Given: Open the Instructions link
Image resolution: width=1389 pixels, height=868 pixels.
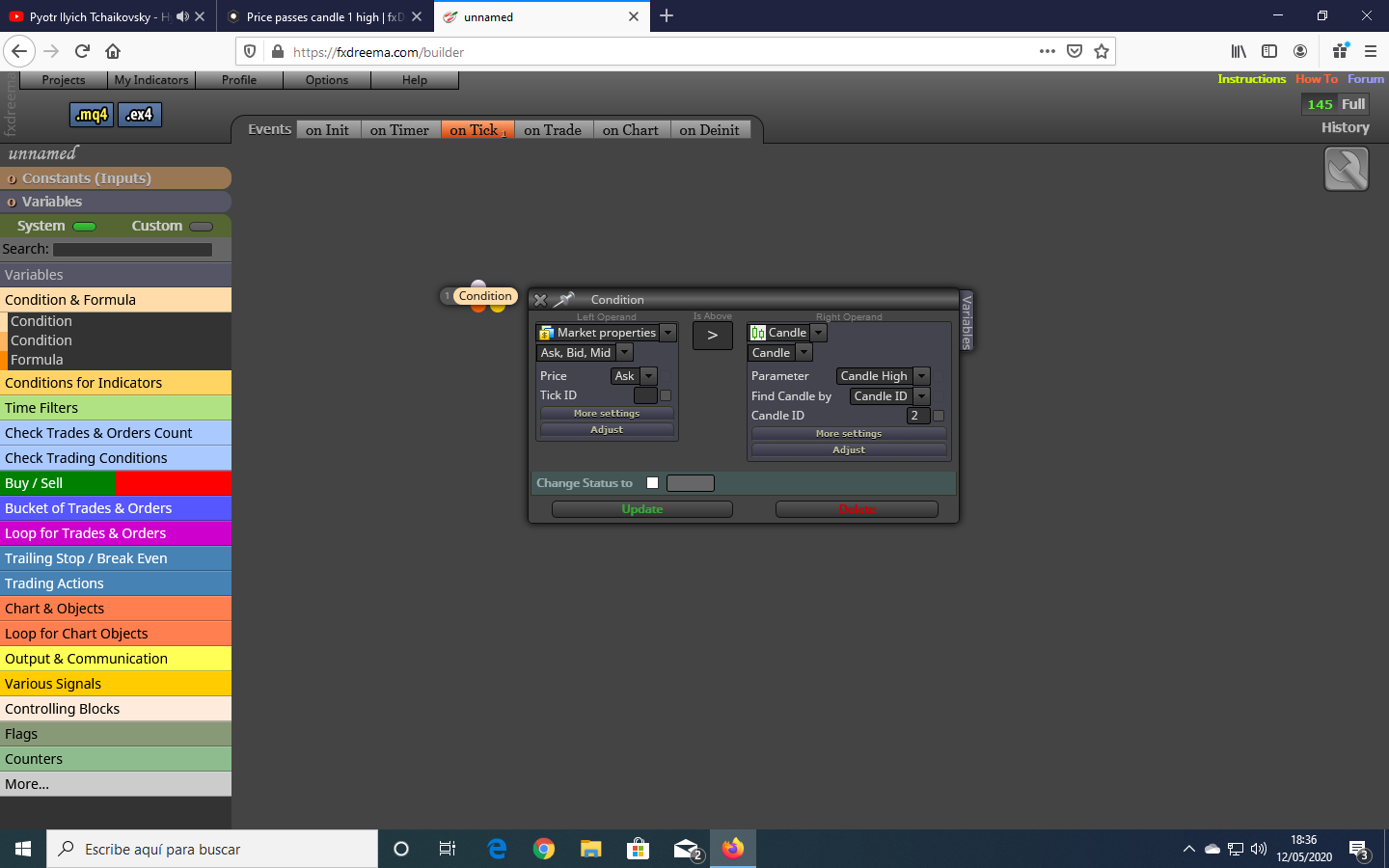Looking at the screenshot, I should (1252, 79).
